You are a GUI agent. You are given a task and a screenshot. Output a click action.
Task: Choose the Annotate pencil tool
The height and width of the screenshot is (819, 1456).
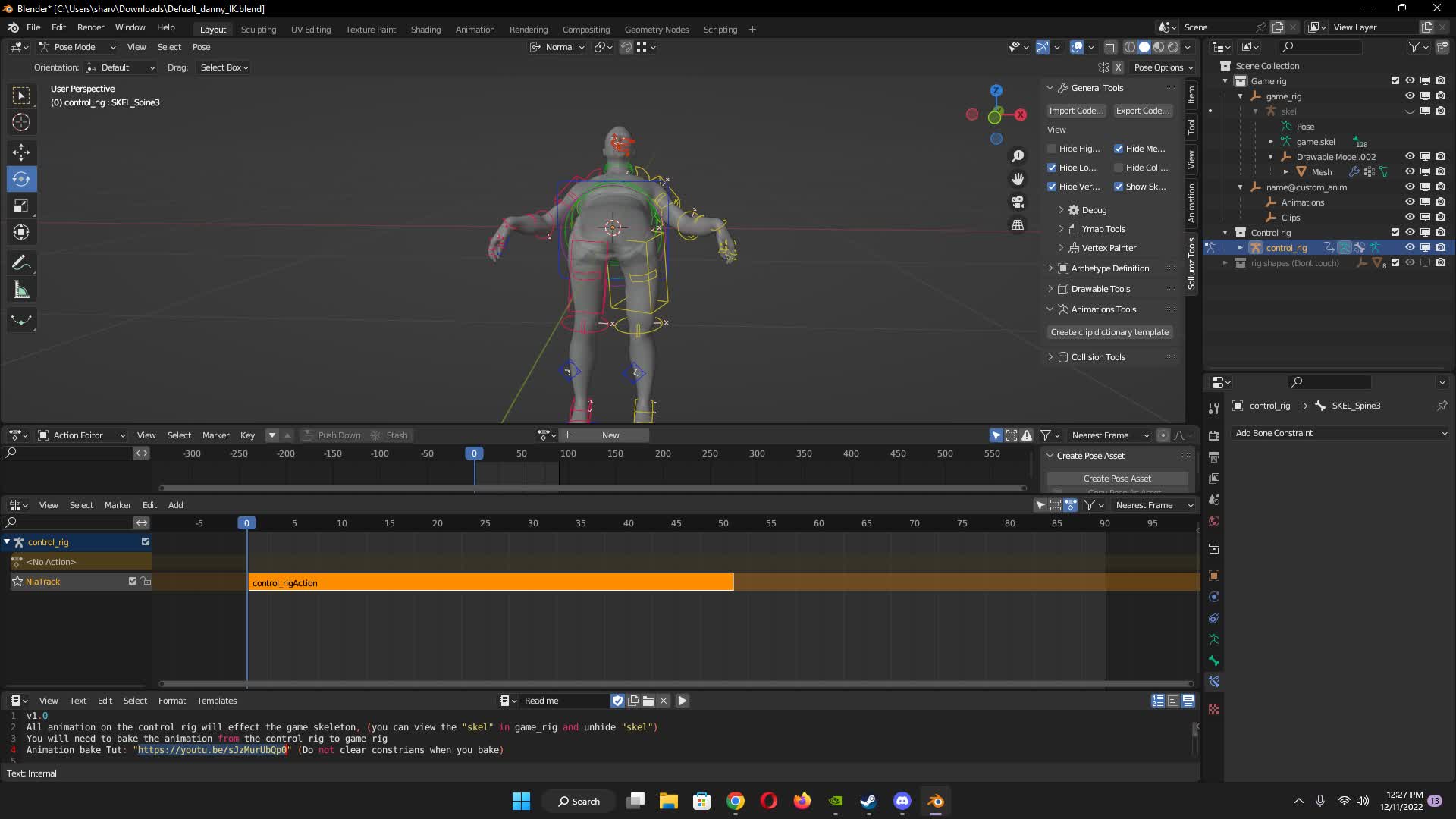point(21,263)
